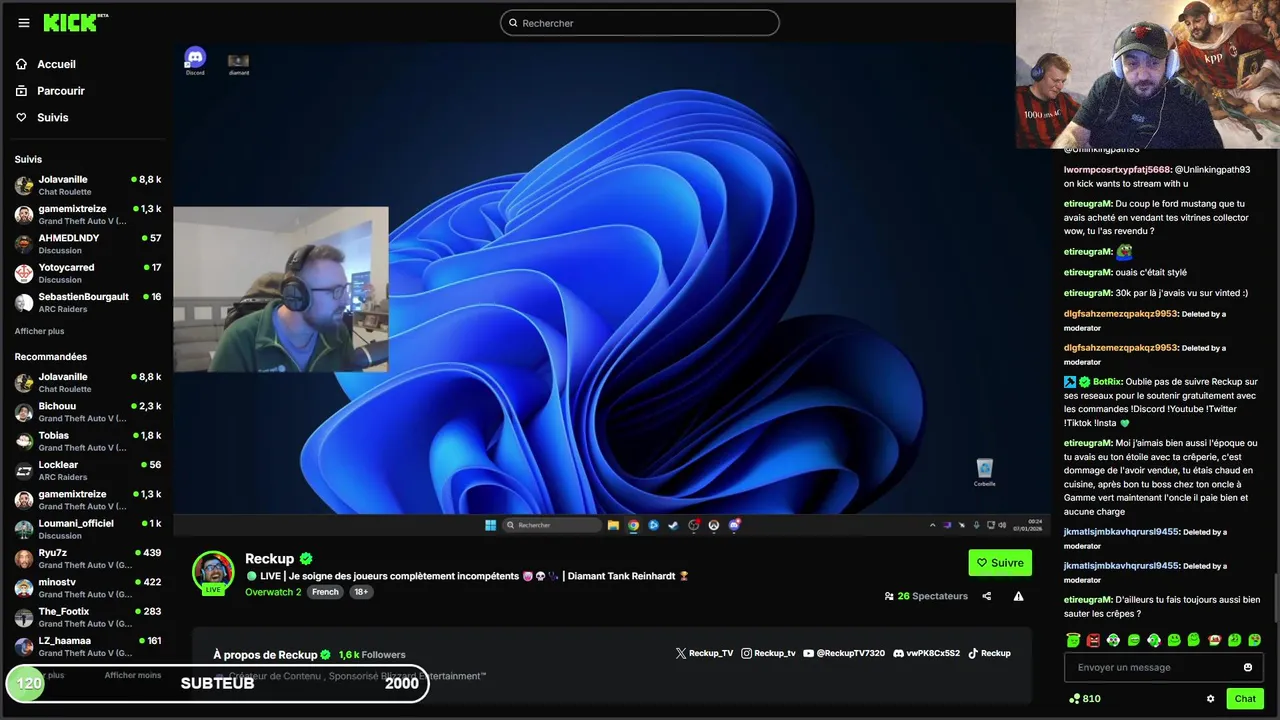Open Discord from the streamed taskbar
Image resolution: width=1280 pixels, height=720 pixels.
(x=734, y=525)
